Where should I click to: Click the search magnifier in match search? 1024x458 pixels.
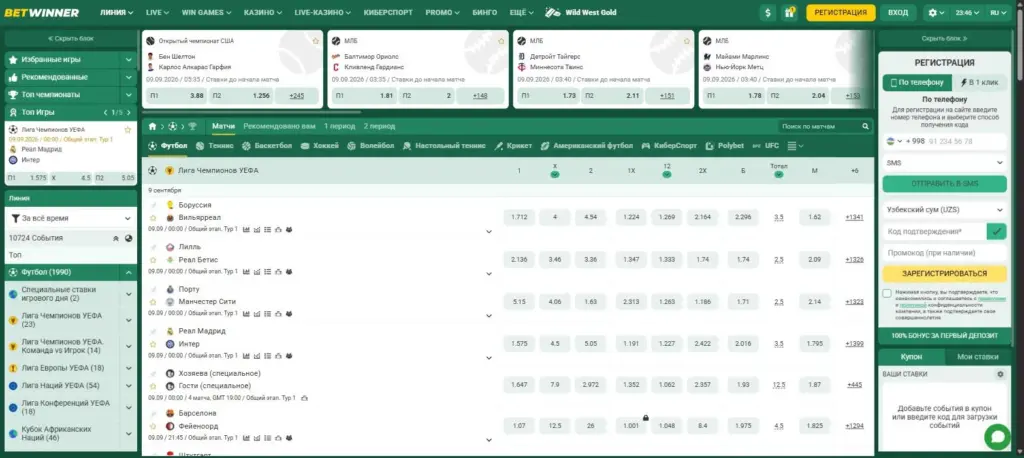pyautogui.click(x=865, y=127)
